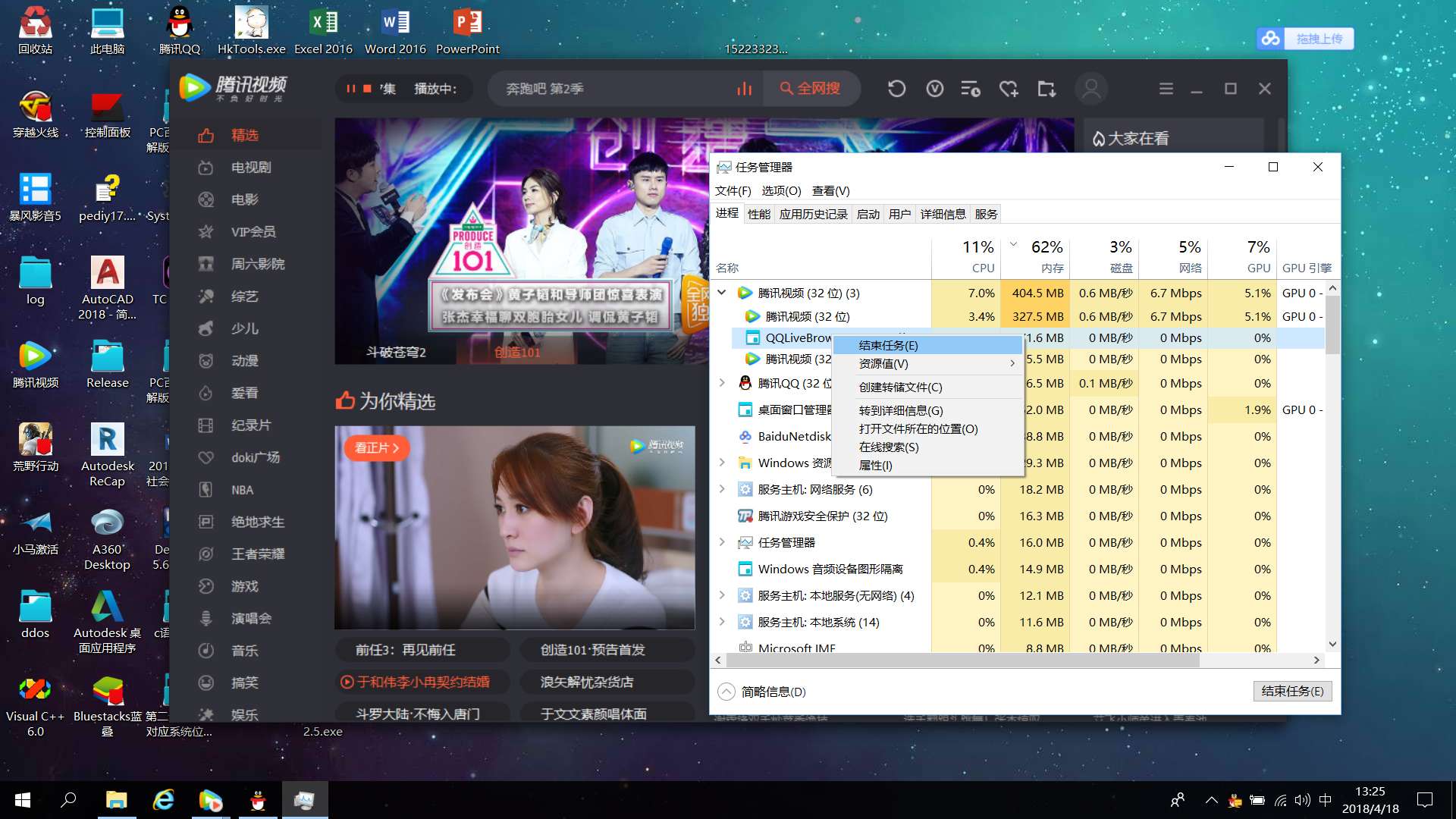Collapse to 简略信息 view in Task Manager
Image resolution: width=1456 pixels, height=819 pixels.
coord(762,692)
